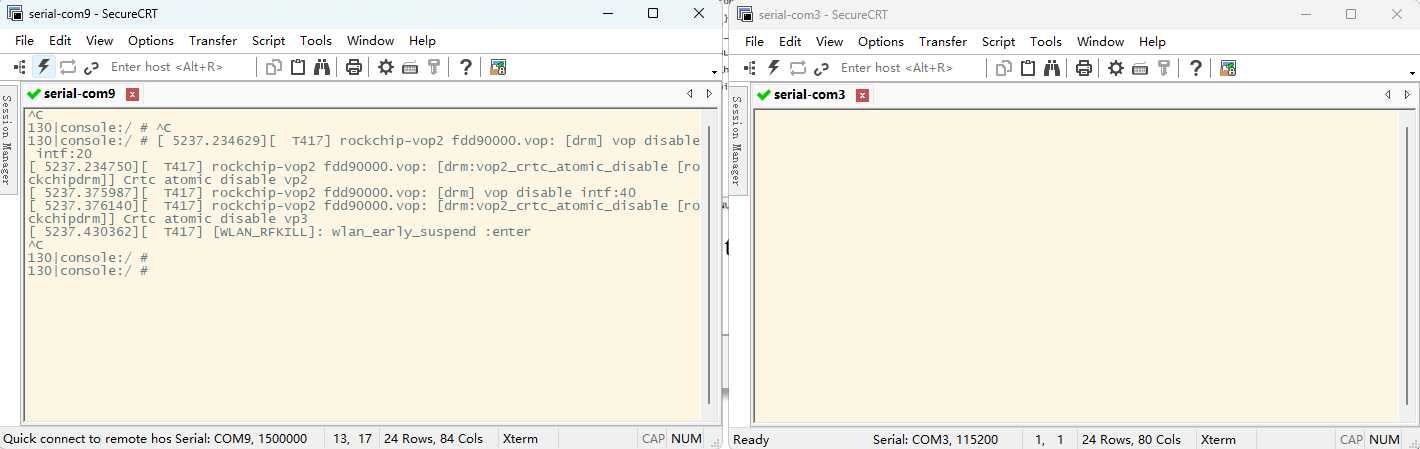Click the Reconnect icon in com3 toolbar
The height and width of the screenshot is (449, 1420).
798,67
